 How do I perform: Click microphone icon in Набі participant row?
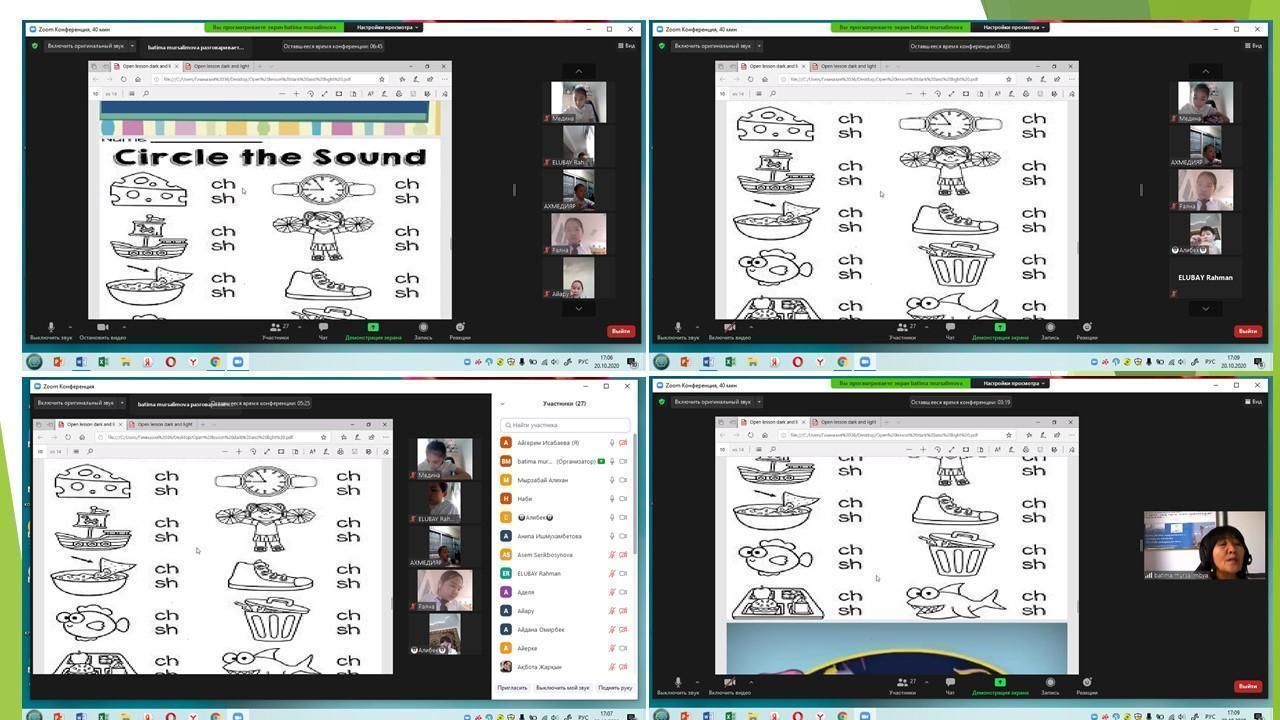(x=612, y=499)
